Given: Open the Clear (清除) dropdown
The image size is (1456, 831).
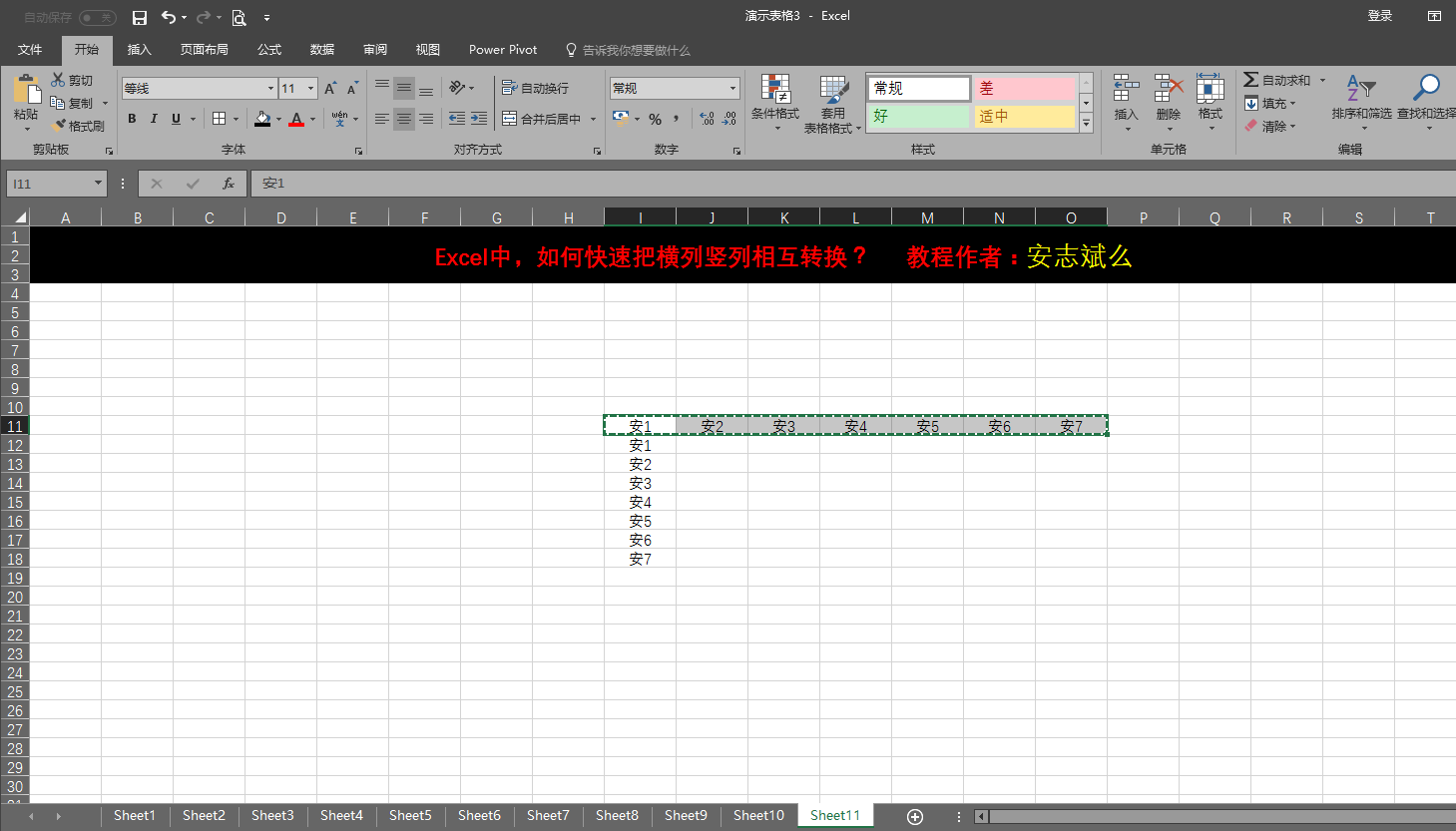Looking at the screenshot, I should (1270, 126).
